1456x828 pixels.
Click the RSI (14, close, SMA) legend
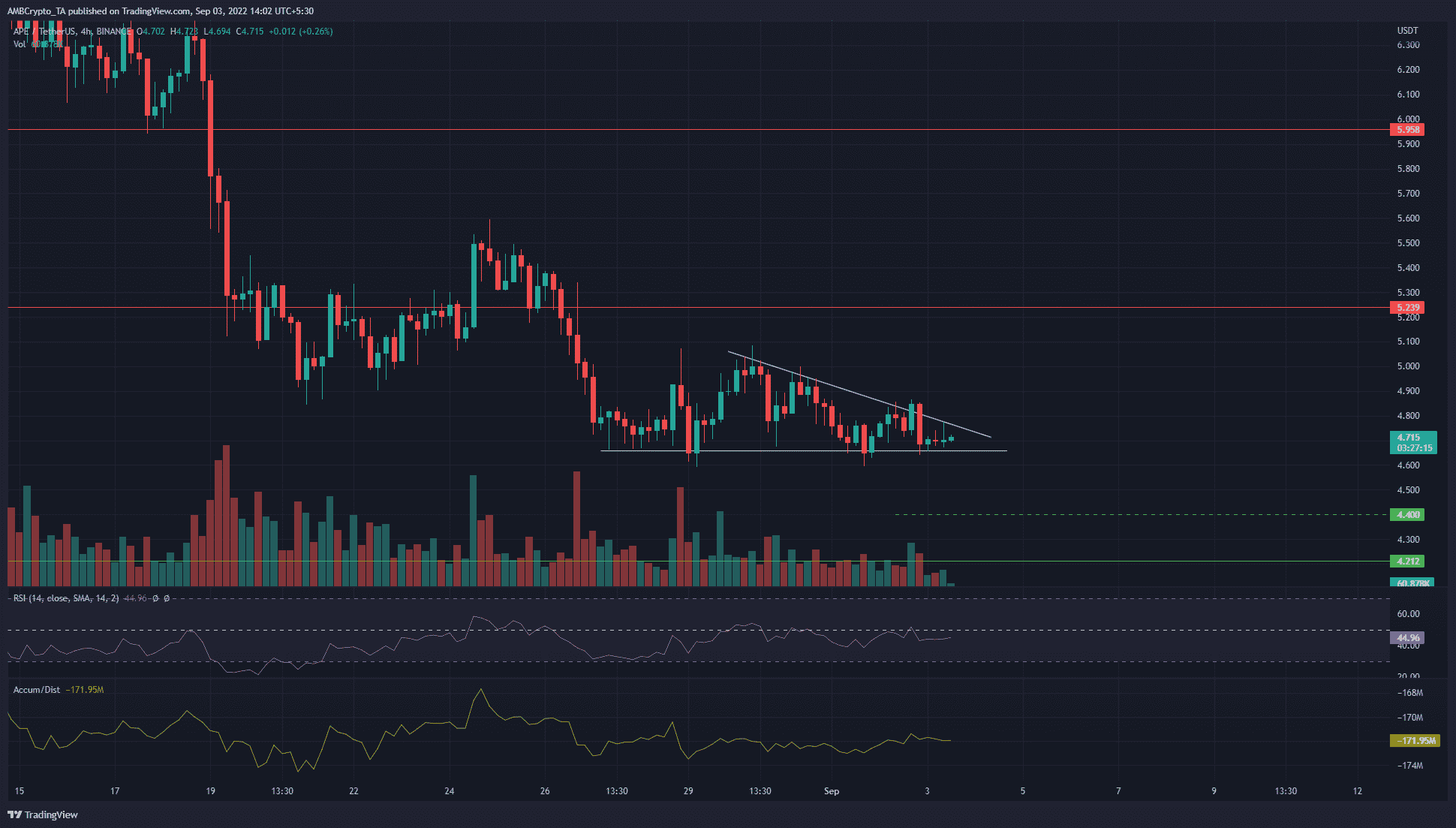66,598
